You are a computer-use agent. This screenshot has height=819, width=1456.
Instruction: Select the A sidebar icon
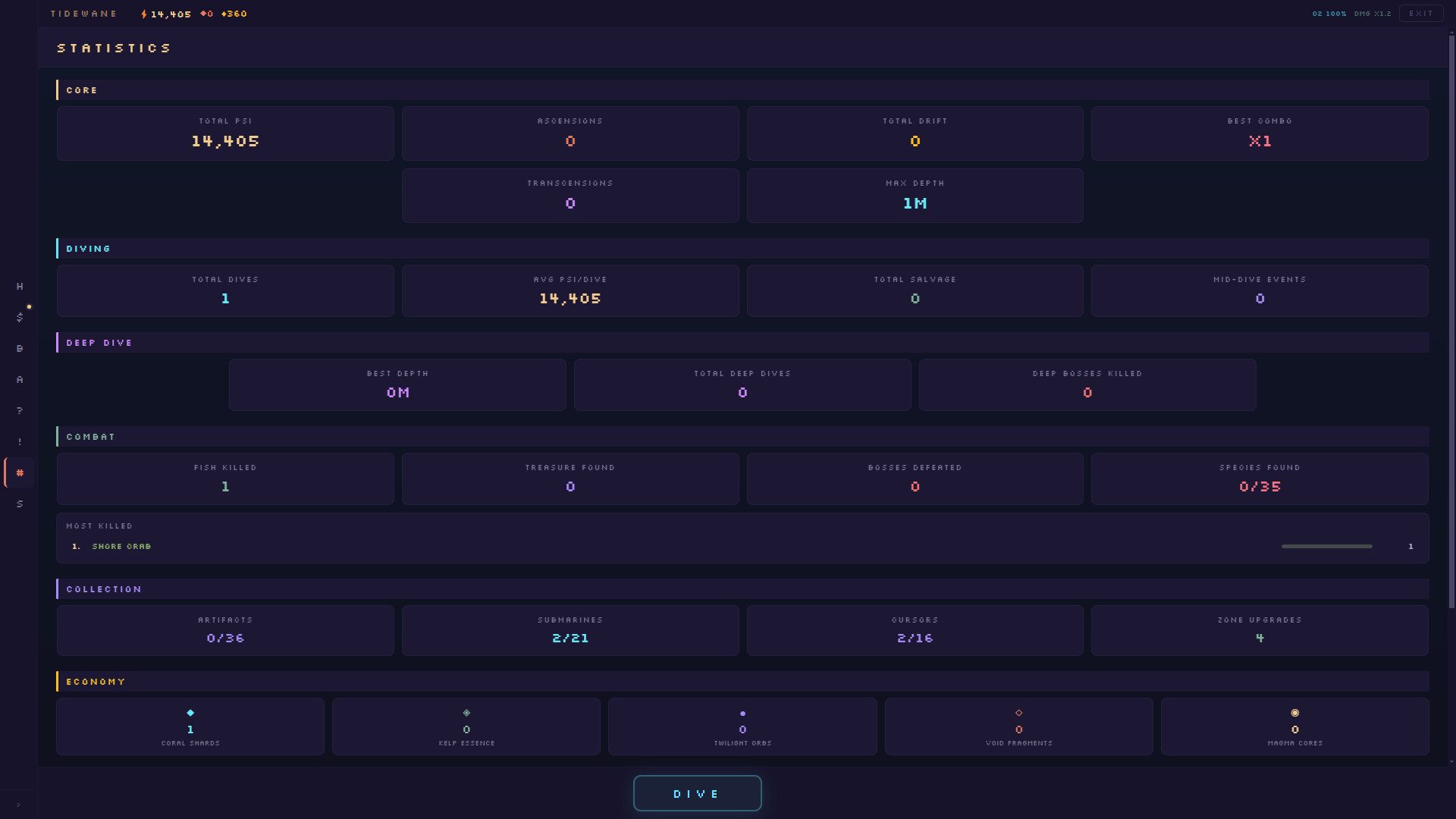20,380
